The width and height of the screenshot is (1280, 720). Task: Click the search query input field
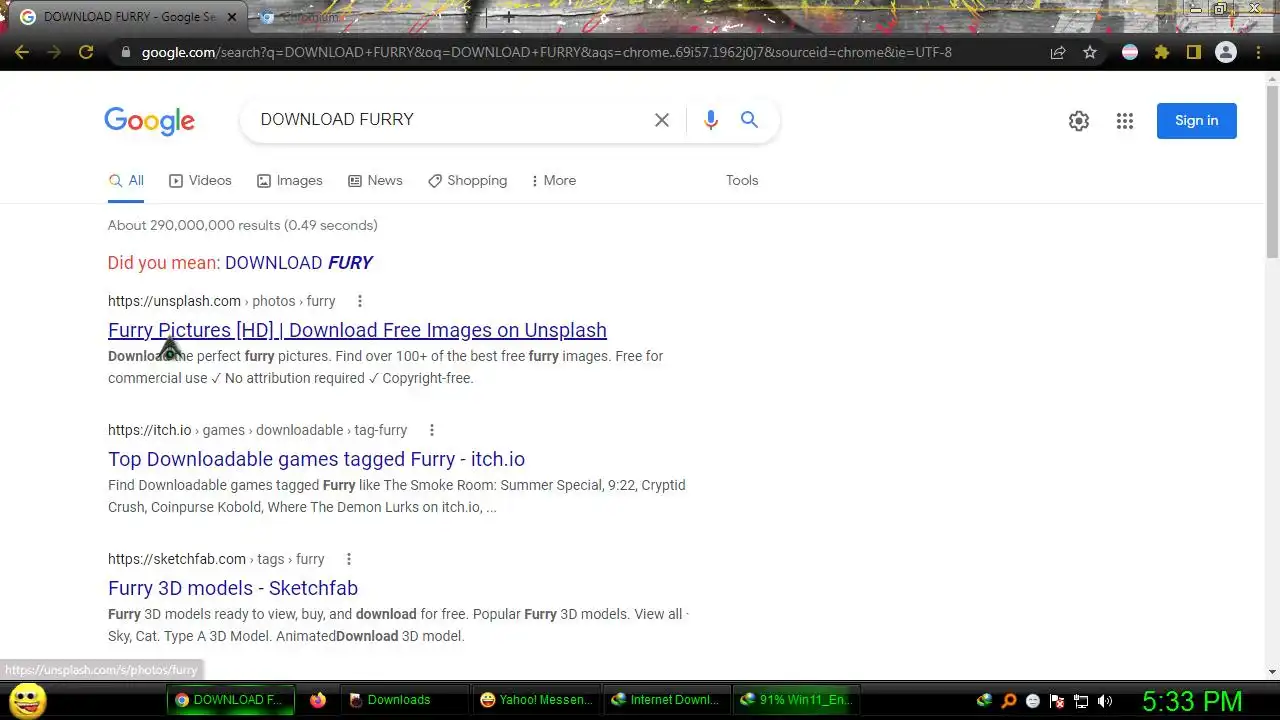click(x=450, y=120)
